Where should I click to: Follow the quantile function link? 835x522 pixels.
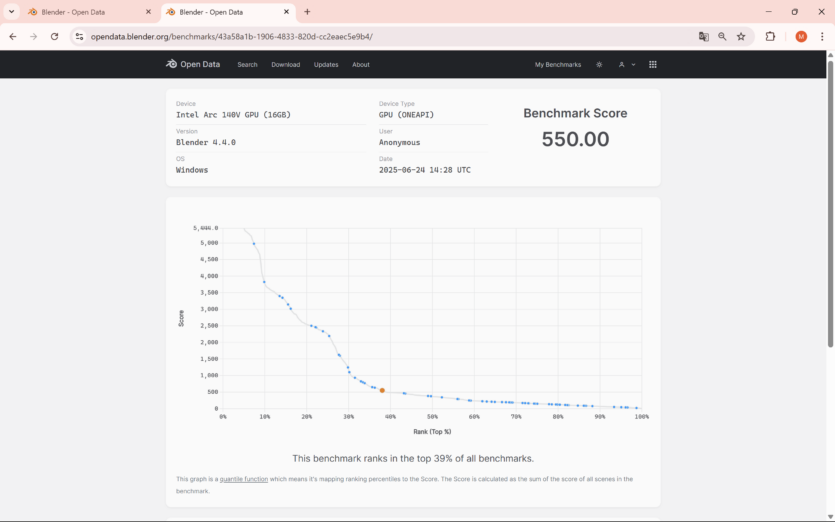click(243, 479)
